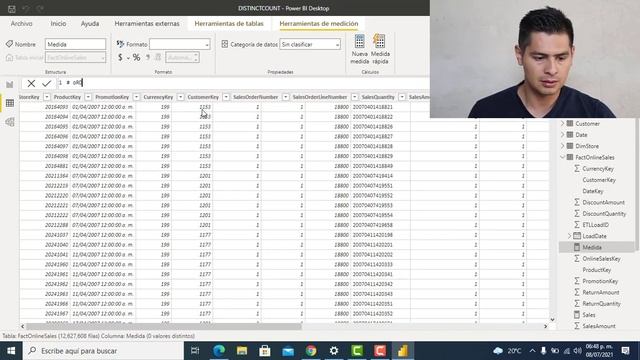Screen dimensions: 640x360
Task: Click inside the formula bar
Action: click(243, 83)
